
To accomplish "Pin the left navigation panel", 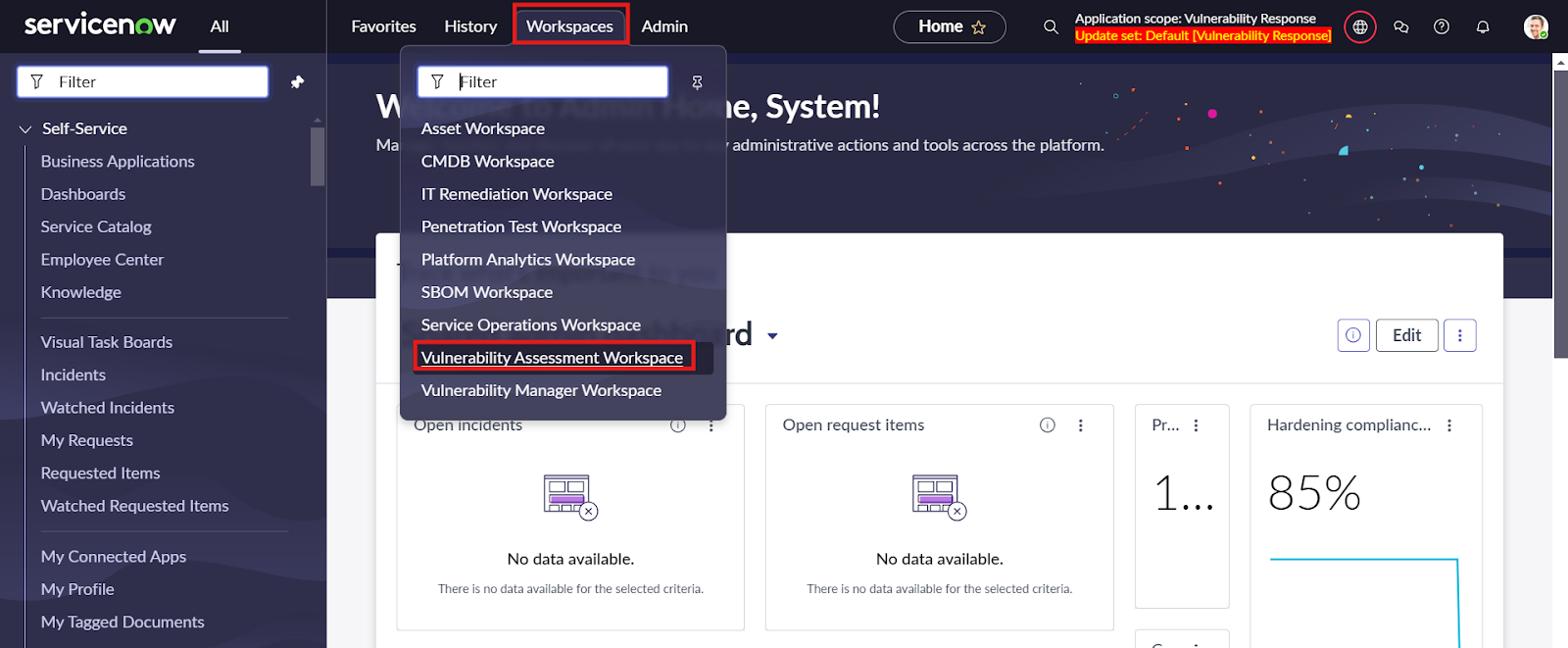I will [x=297, y=82].
